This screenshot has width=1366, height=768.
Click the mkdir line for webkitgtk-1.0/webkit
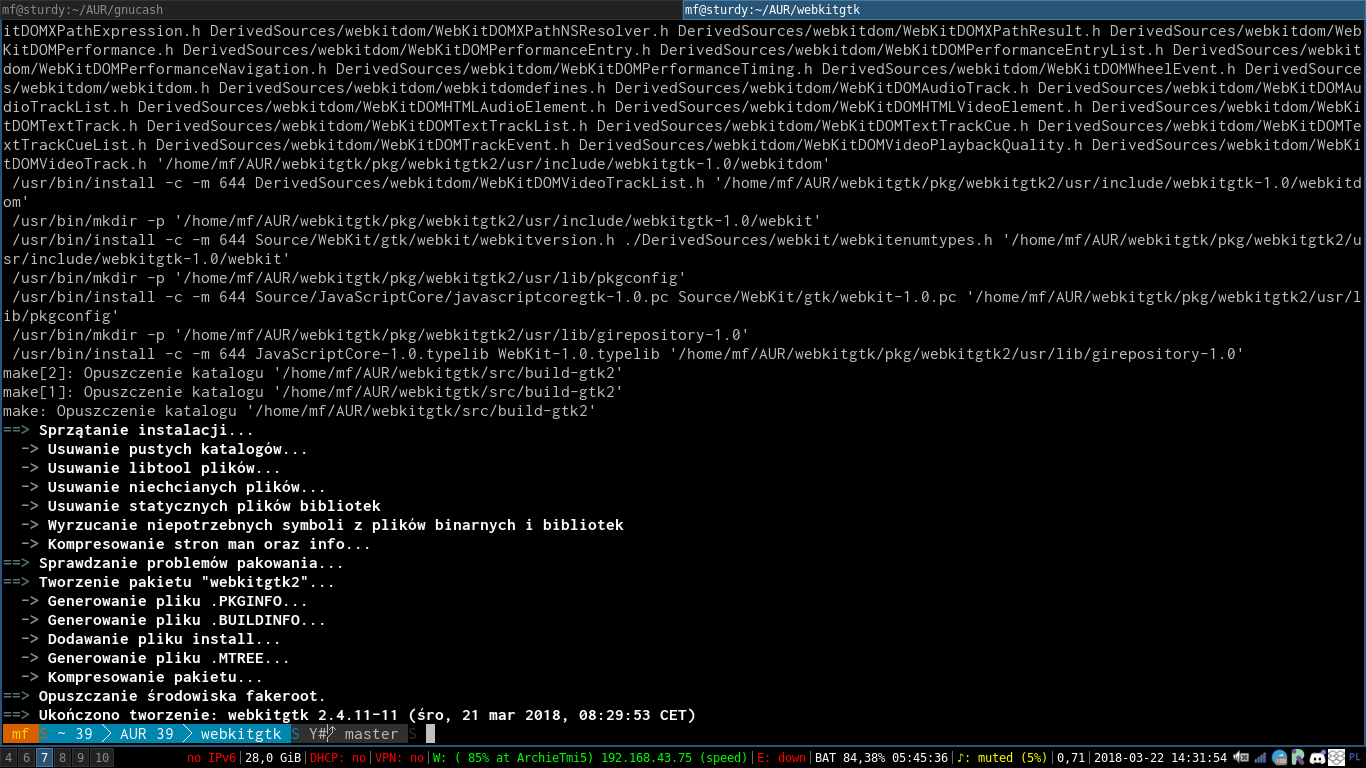point(416,221)
